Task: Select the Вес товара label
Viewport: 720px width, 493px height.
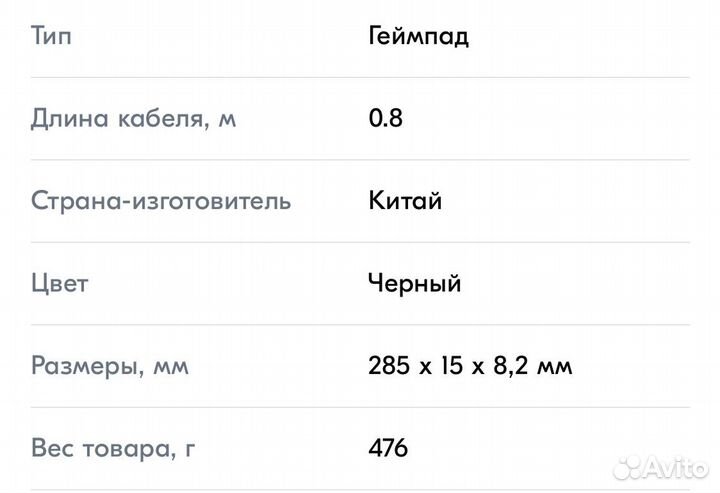Action: [x=113, y=447]
